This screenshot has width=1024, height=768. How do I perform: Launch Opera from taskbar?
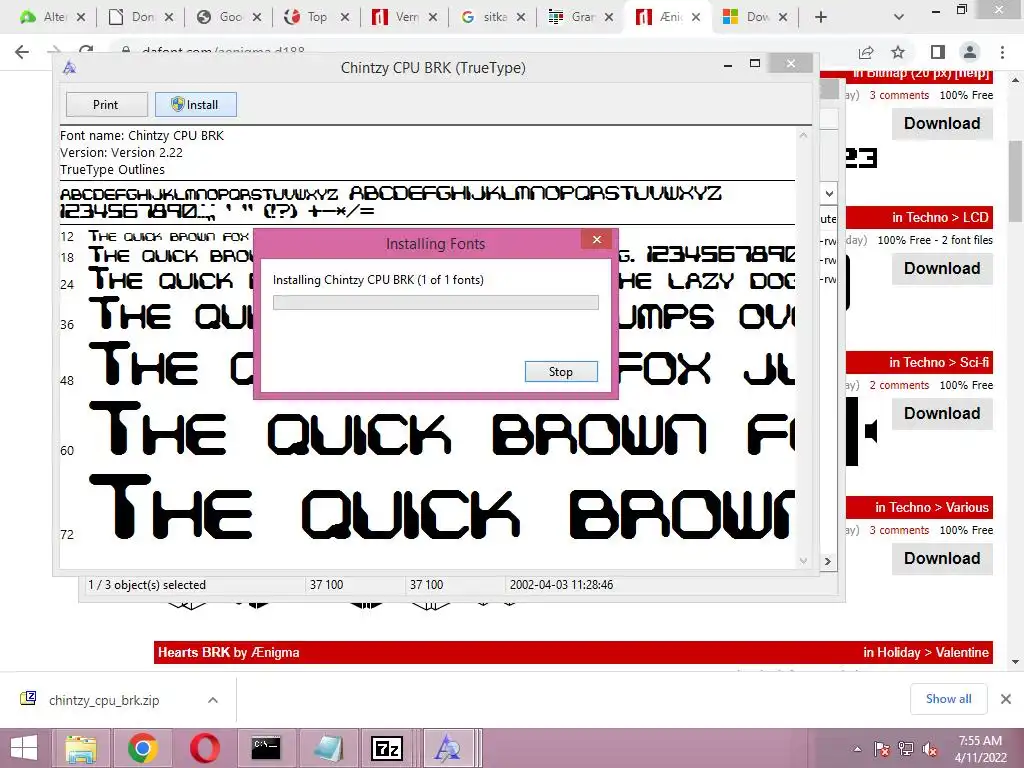point(204,748)
